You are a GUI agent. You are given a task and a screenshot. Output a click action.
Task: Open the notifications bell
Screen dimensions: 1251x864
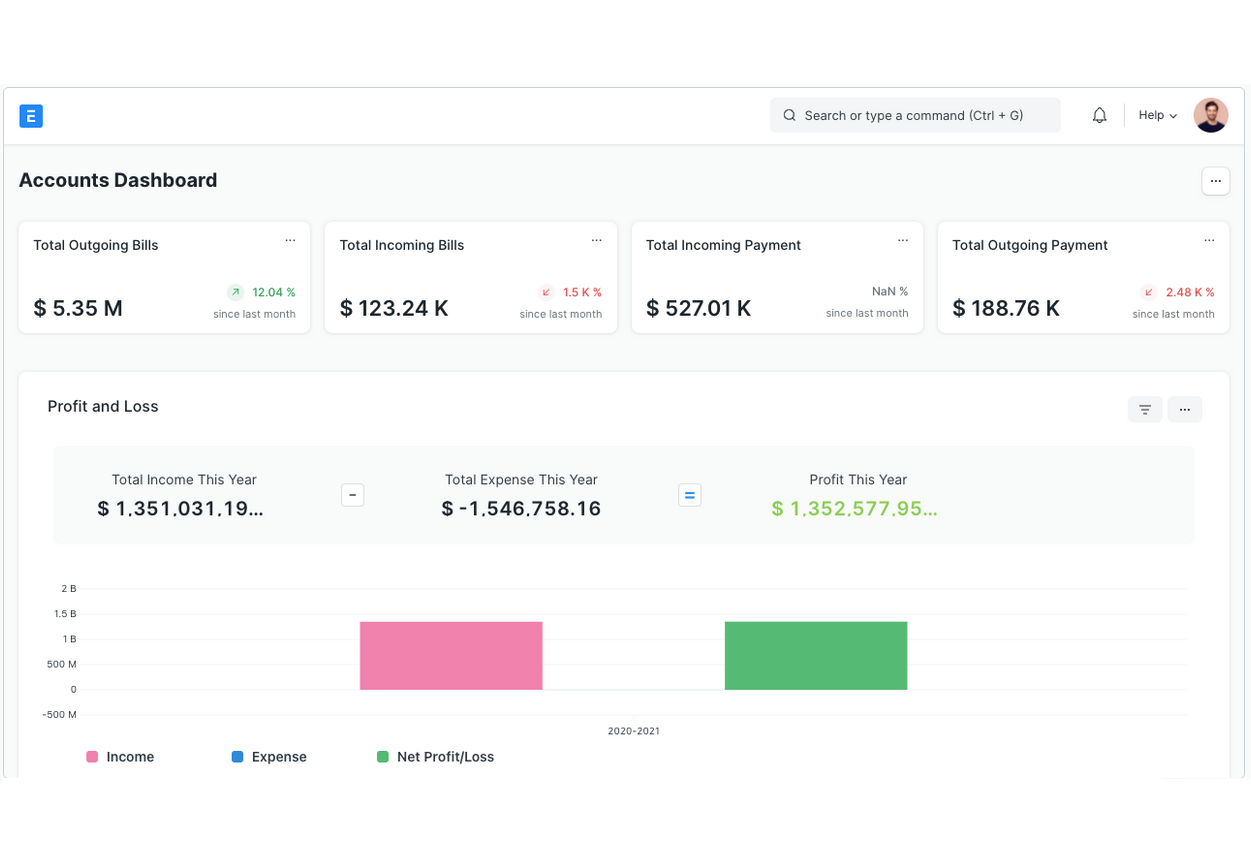pyautogui.click(x=1099, y=116)
